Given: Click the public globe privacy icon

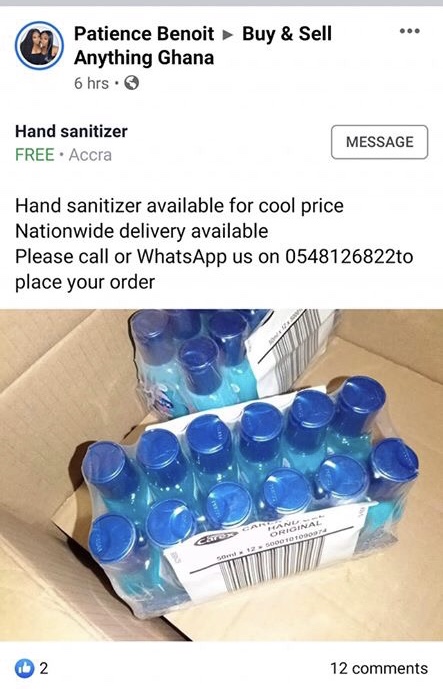Looking at the screenshot, I should [x=131, y=83].
